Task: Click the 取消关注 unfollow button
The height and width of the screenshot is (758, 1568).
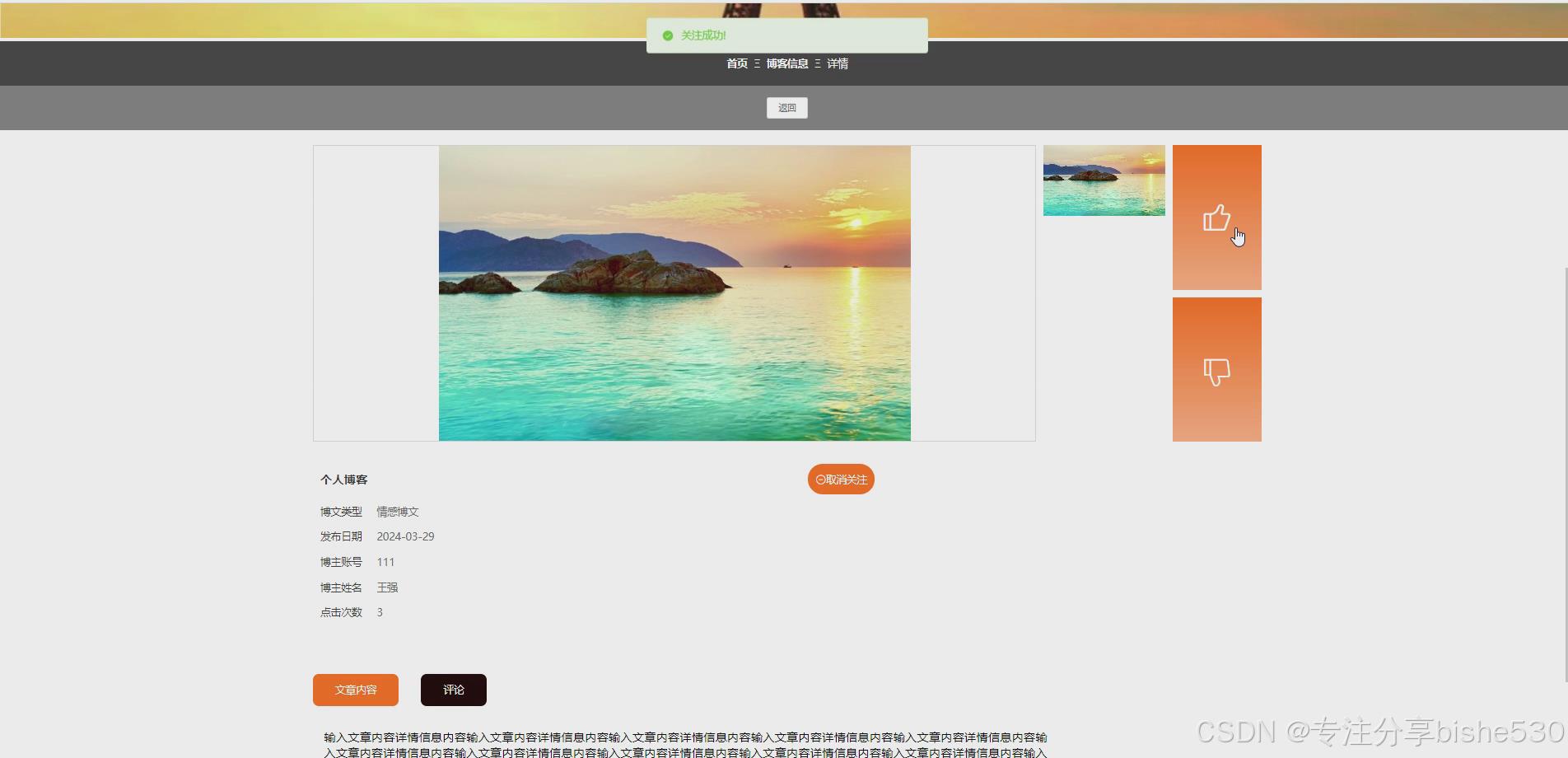Action: click(841, 480)
